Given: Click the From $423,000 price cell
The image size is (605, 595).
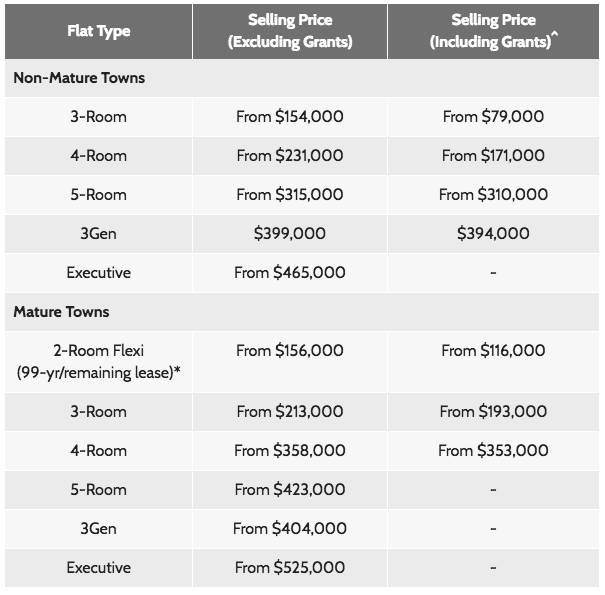Looking at the screenshot, I should [290, 490].
